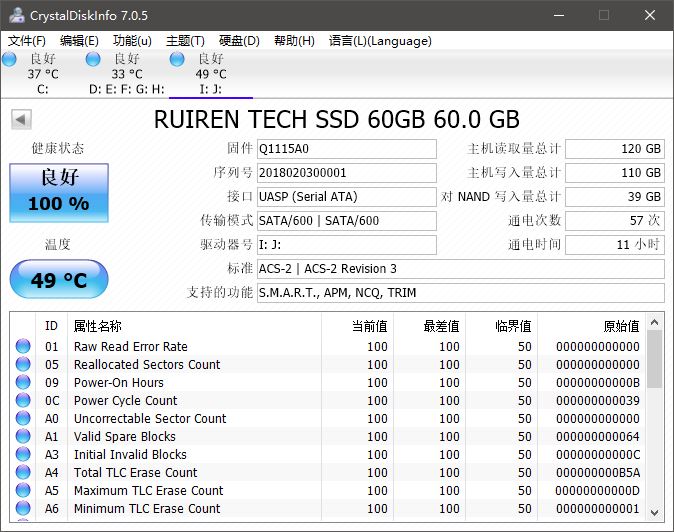Click the 临界值 column header
This screenshot has width=674, height=532.
(x=501, y=326)
